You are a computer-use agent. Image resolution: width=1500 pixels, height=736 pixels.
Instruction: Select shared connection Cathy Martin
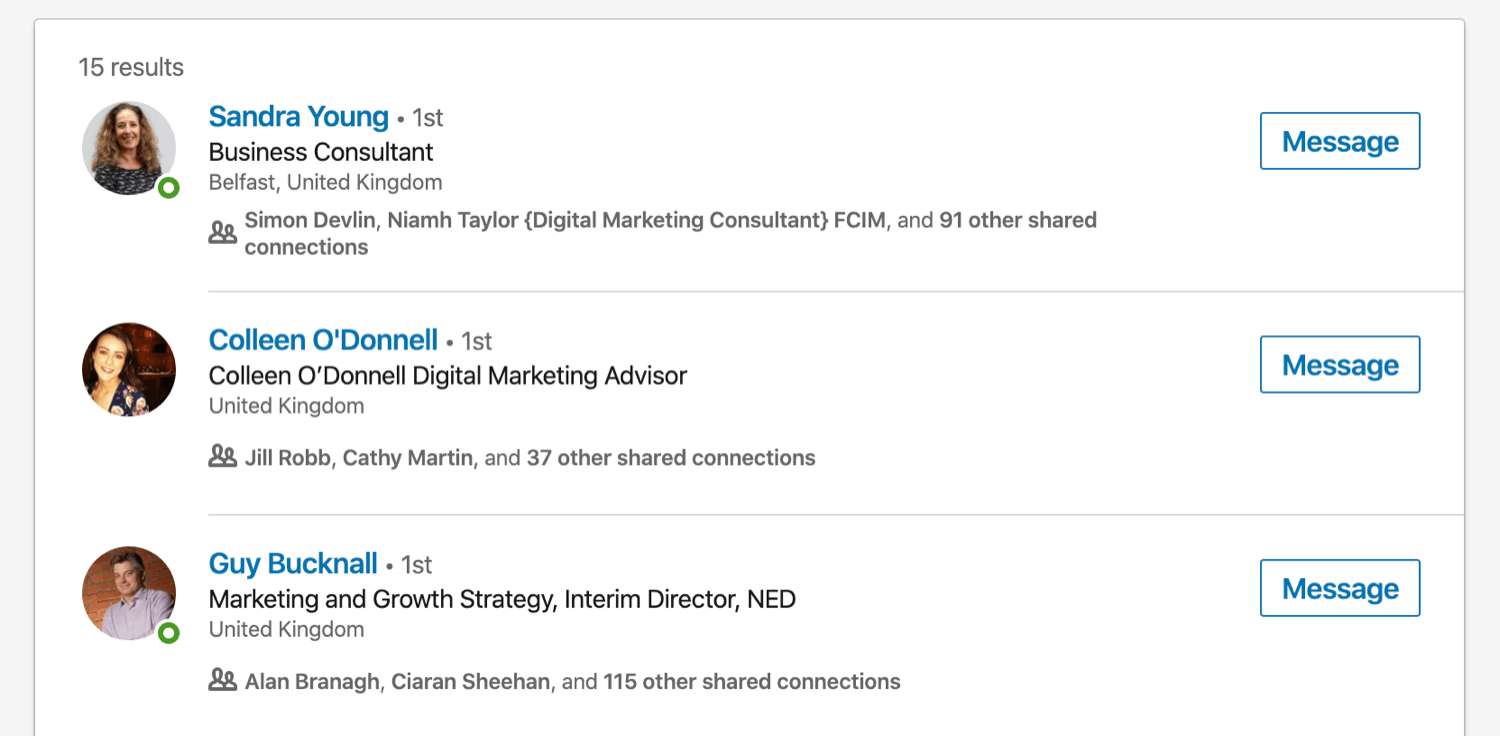pos(409,457)
